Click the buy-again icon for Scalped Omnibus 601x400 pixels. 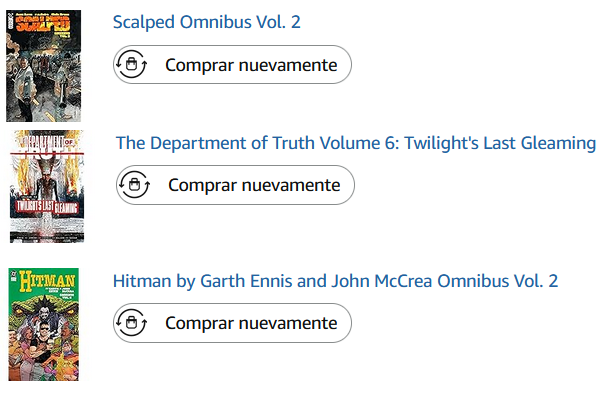coord(131,66)
